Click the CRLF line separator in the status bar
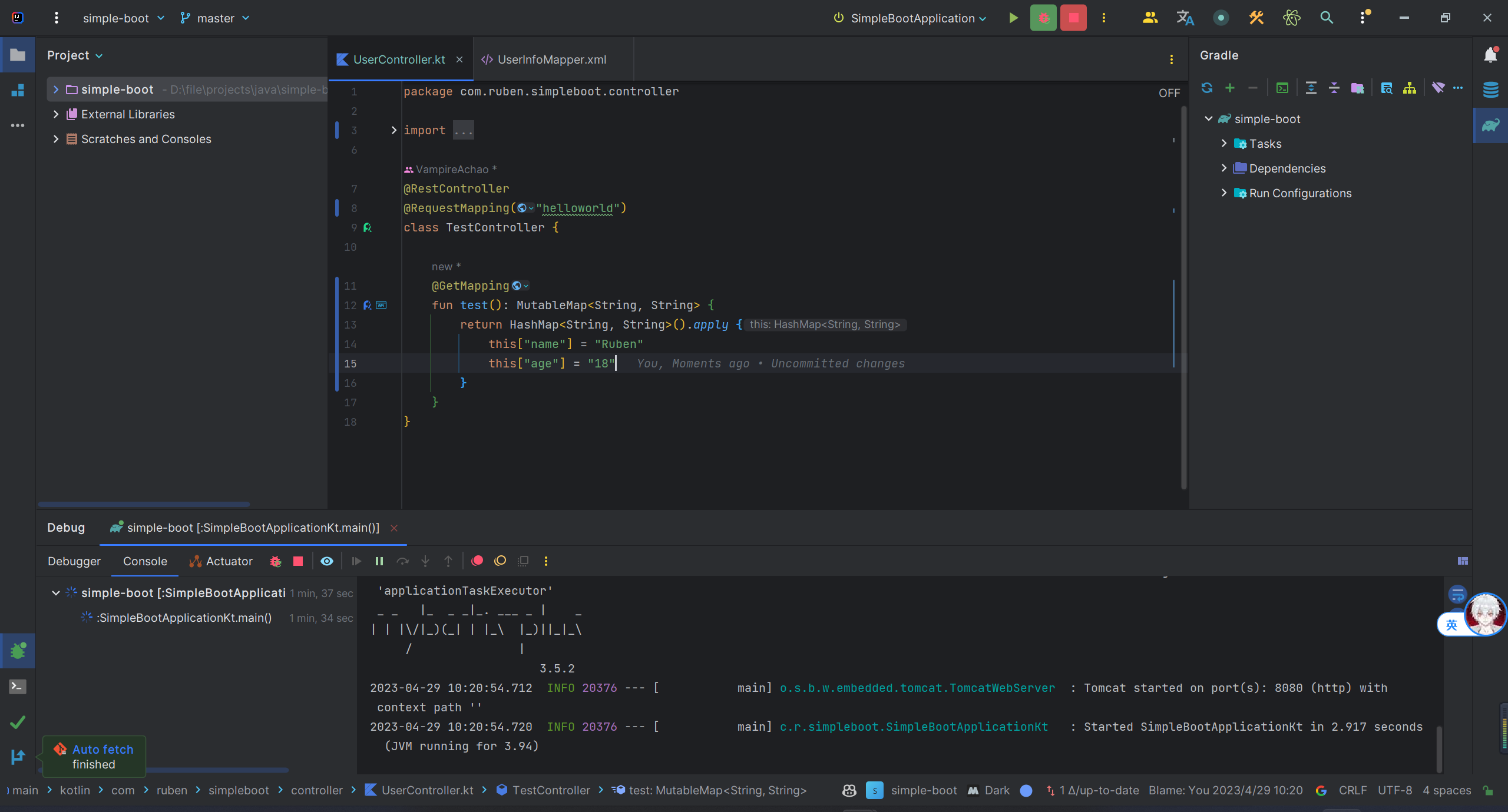 coord(1352,790)
